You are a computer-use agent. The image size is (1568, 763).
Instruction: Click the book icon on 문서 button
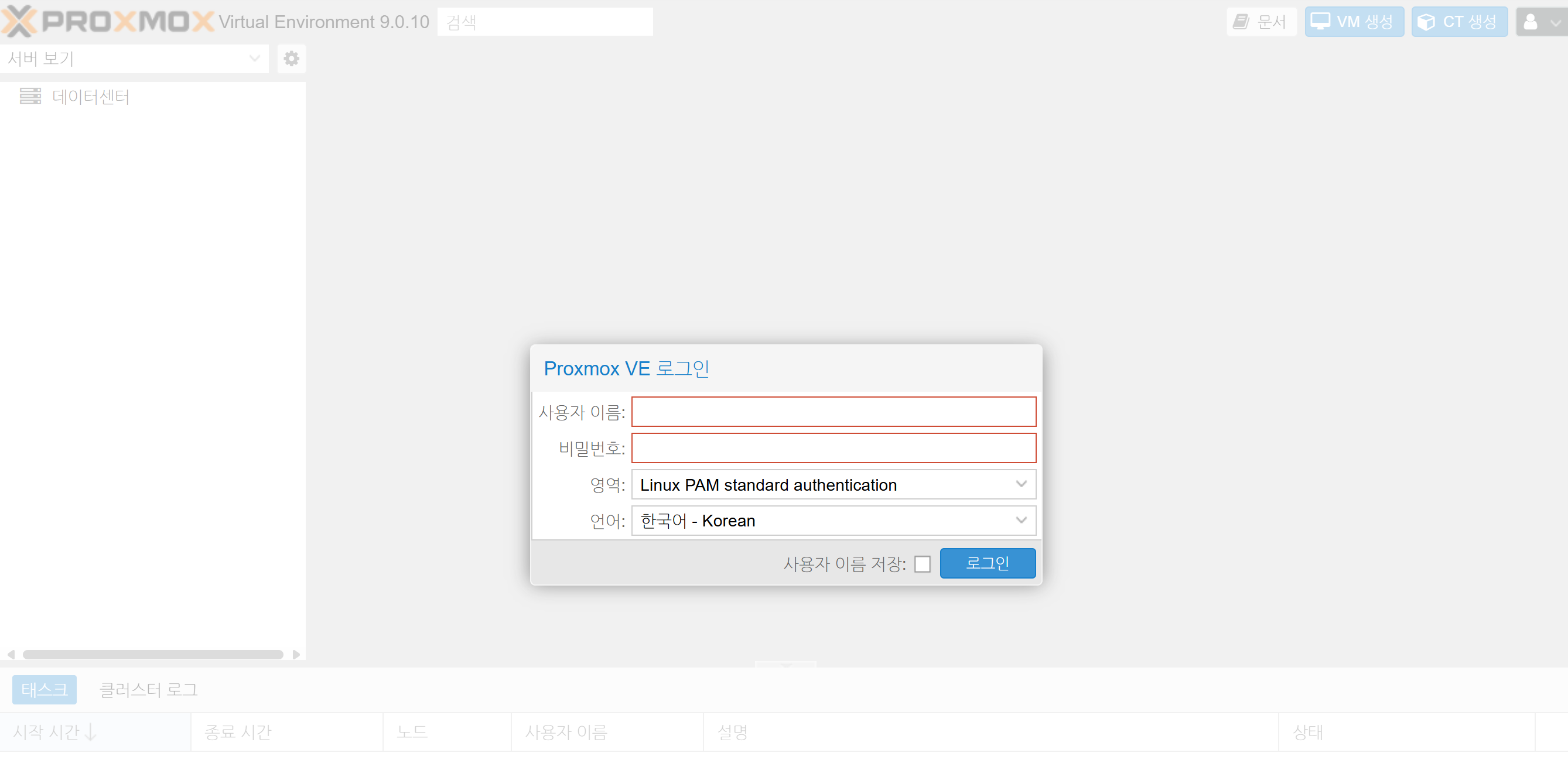[x=1240, y=22]
